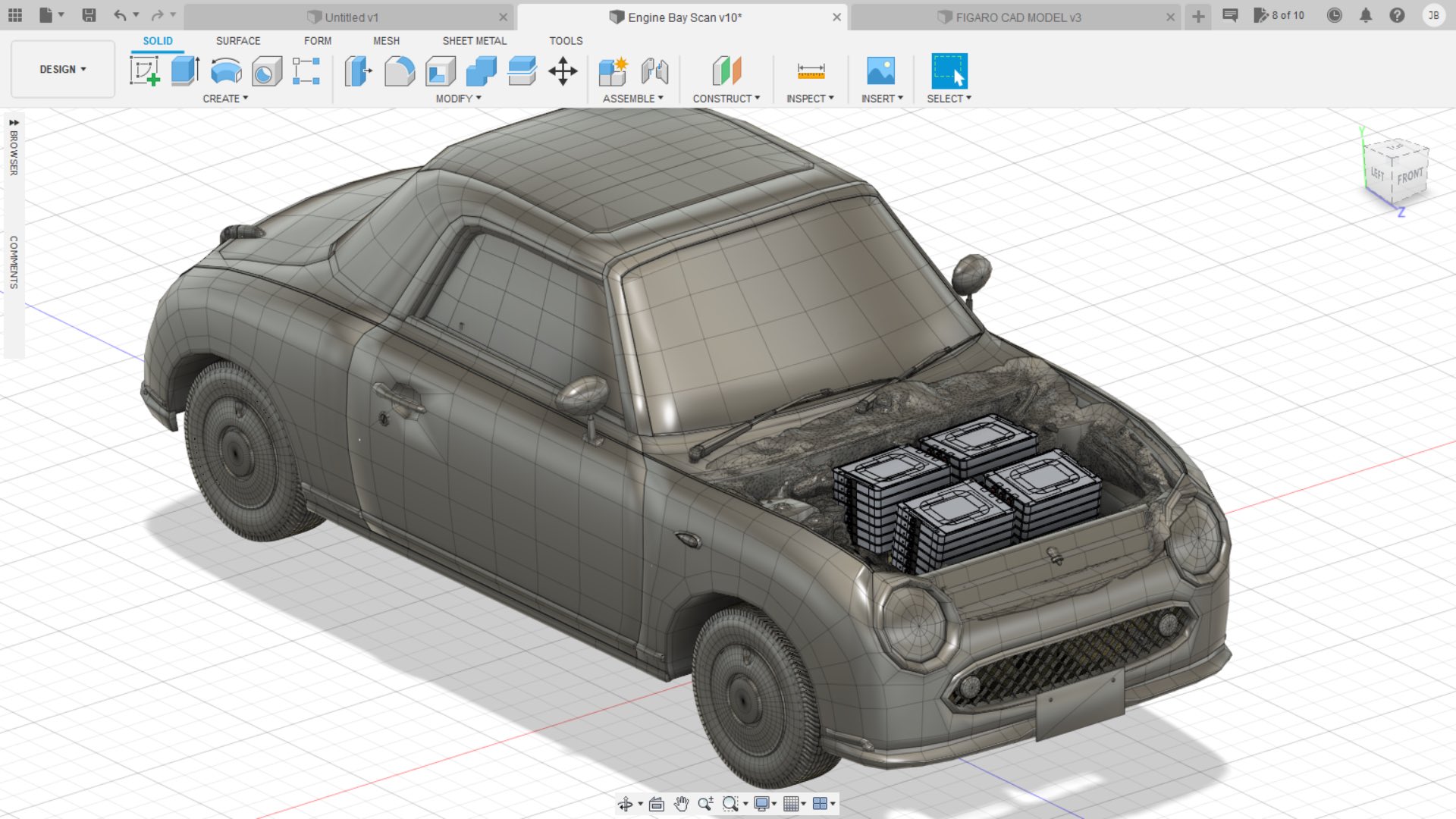Click the Look At tool
The width and height of the screenshot is (1456, 819).
[x=657, y=804]
